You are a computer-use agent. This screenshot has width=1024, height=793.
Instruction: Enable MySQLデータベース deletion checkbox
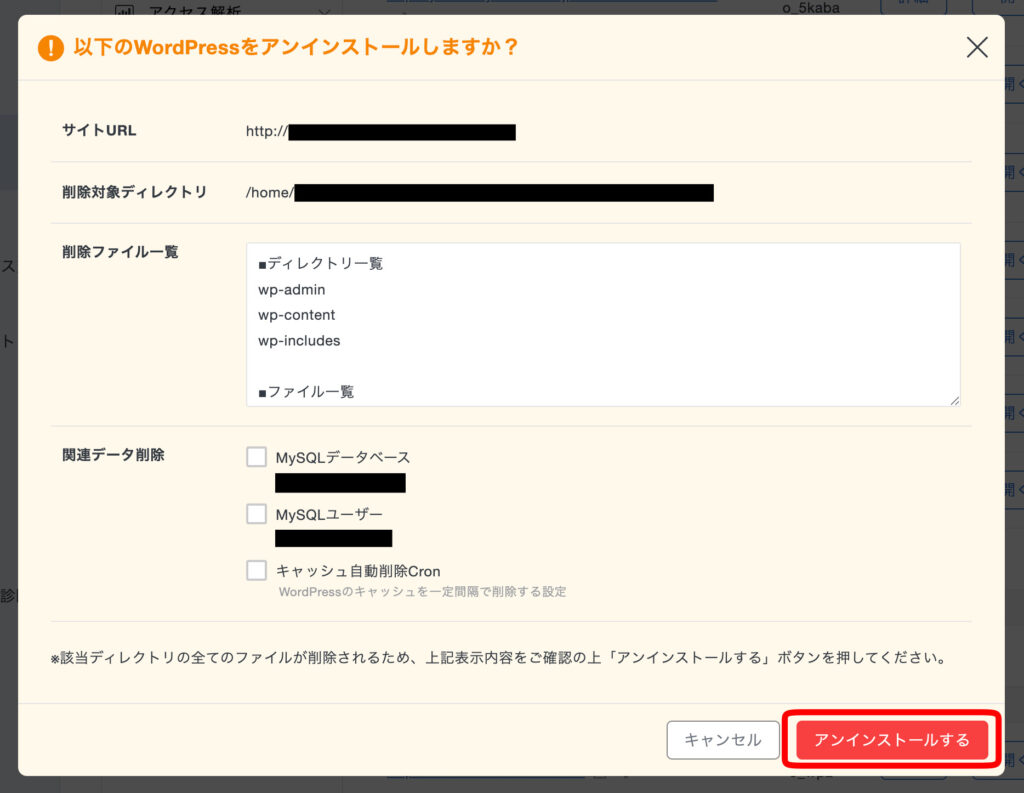click(x=256, y=457)
